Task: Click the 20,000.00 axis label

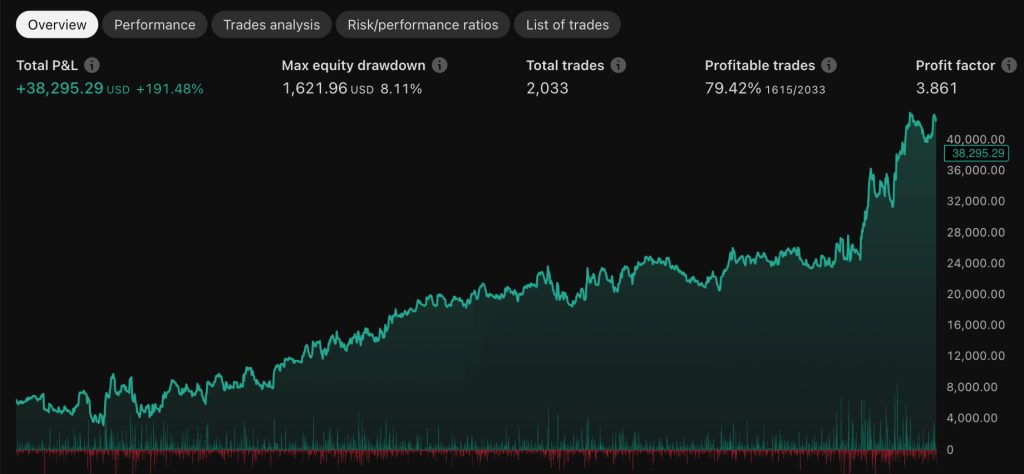Action: [976, 294]
